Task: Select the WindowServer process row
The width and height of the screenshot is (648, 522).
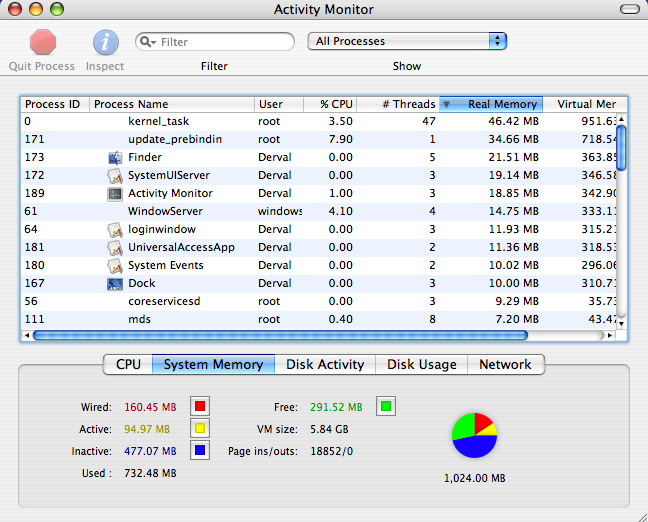Action: (x=319, y=211)
